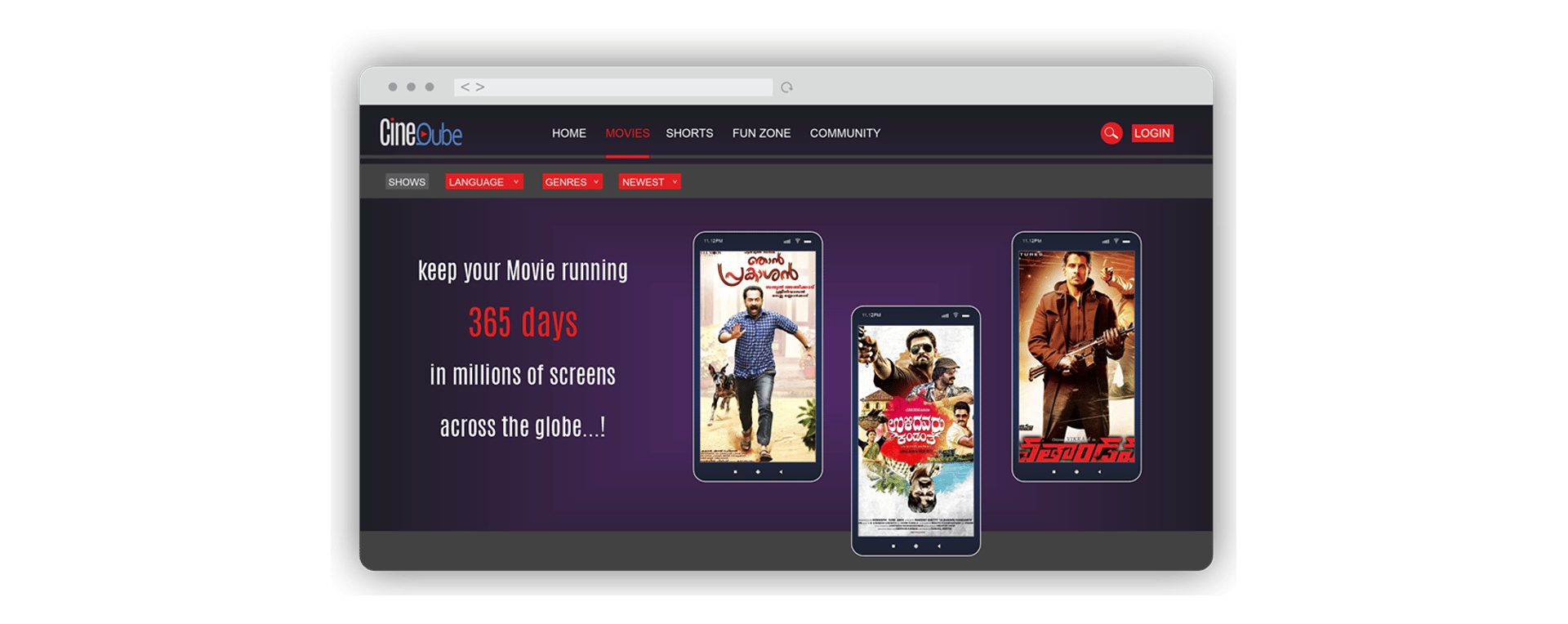Screen dimensions: 1568x624
Task: Reload the page with the refresh icon
Action: pyautogui.click(x=786, y=87)
